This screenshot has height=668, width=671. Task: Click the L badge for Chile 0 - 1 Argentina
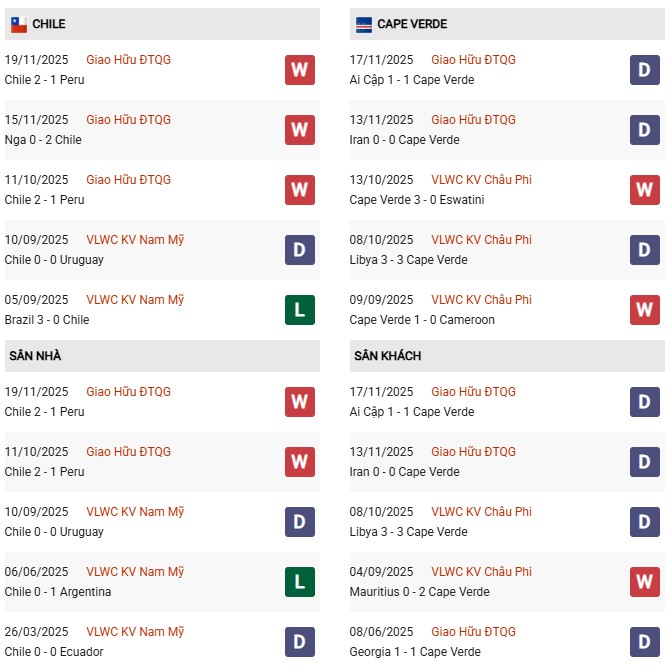pos(299,582)
